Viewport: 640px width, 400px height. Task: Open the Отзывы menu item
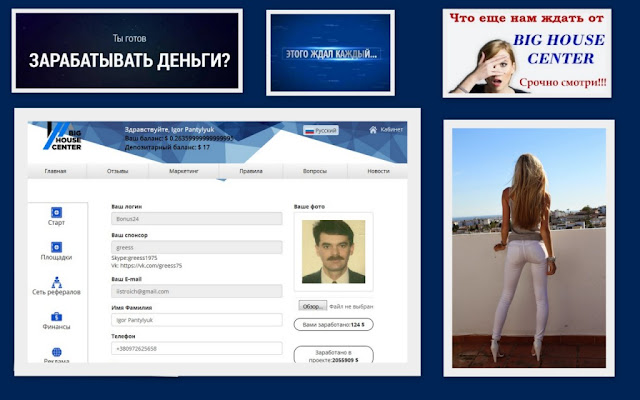pyautogui.click(x=118, y=171)
